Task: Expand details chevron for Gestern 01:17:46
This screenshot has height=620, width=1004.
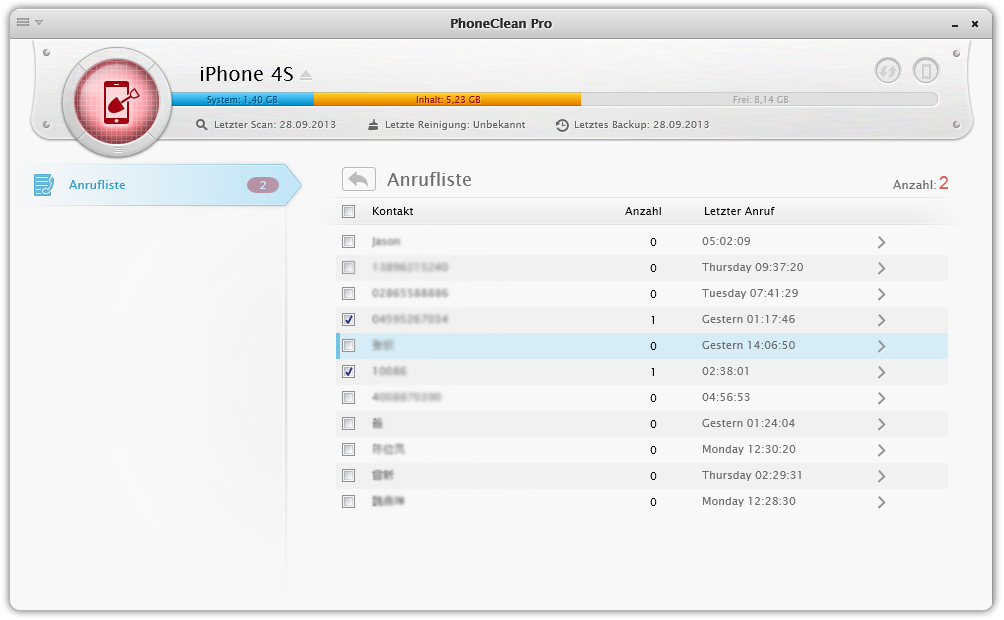Action: (x=882, y=320)
